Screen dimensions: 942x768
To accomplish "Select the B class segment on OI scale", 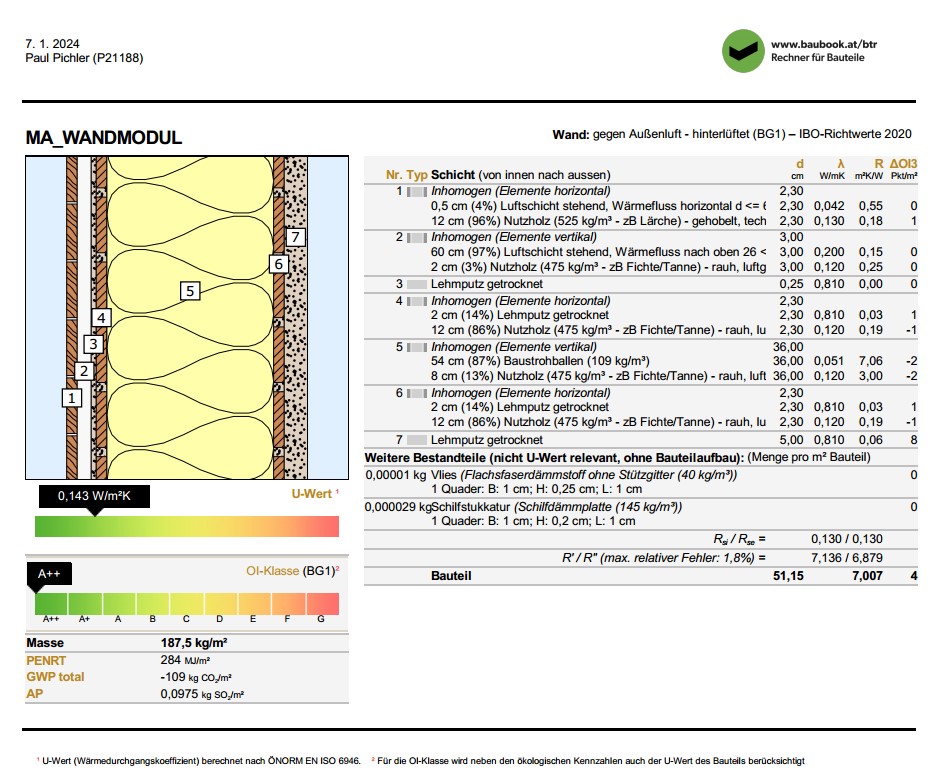I will 152,604.
